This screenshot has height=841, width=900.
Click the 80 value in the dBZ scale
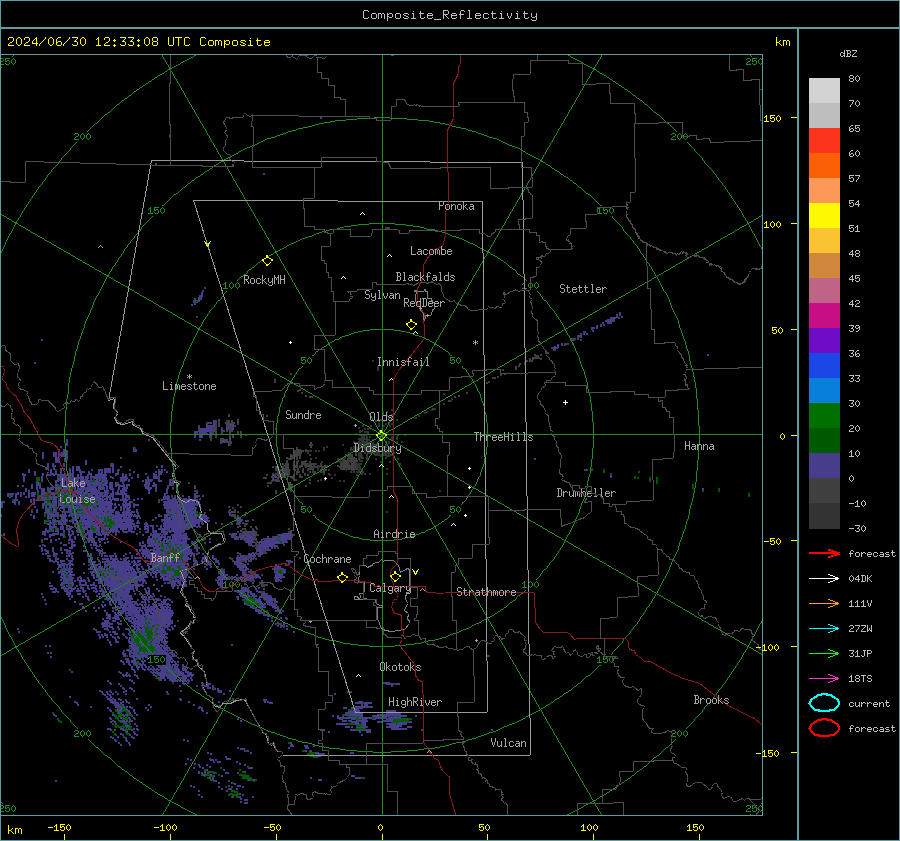854,79
